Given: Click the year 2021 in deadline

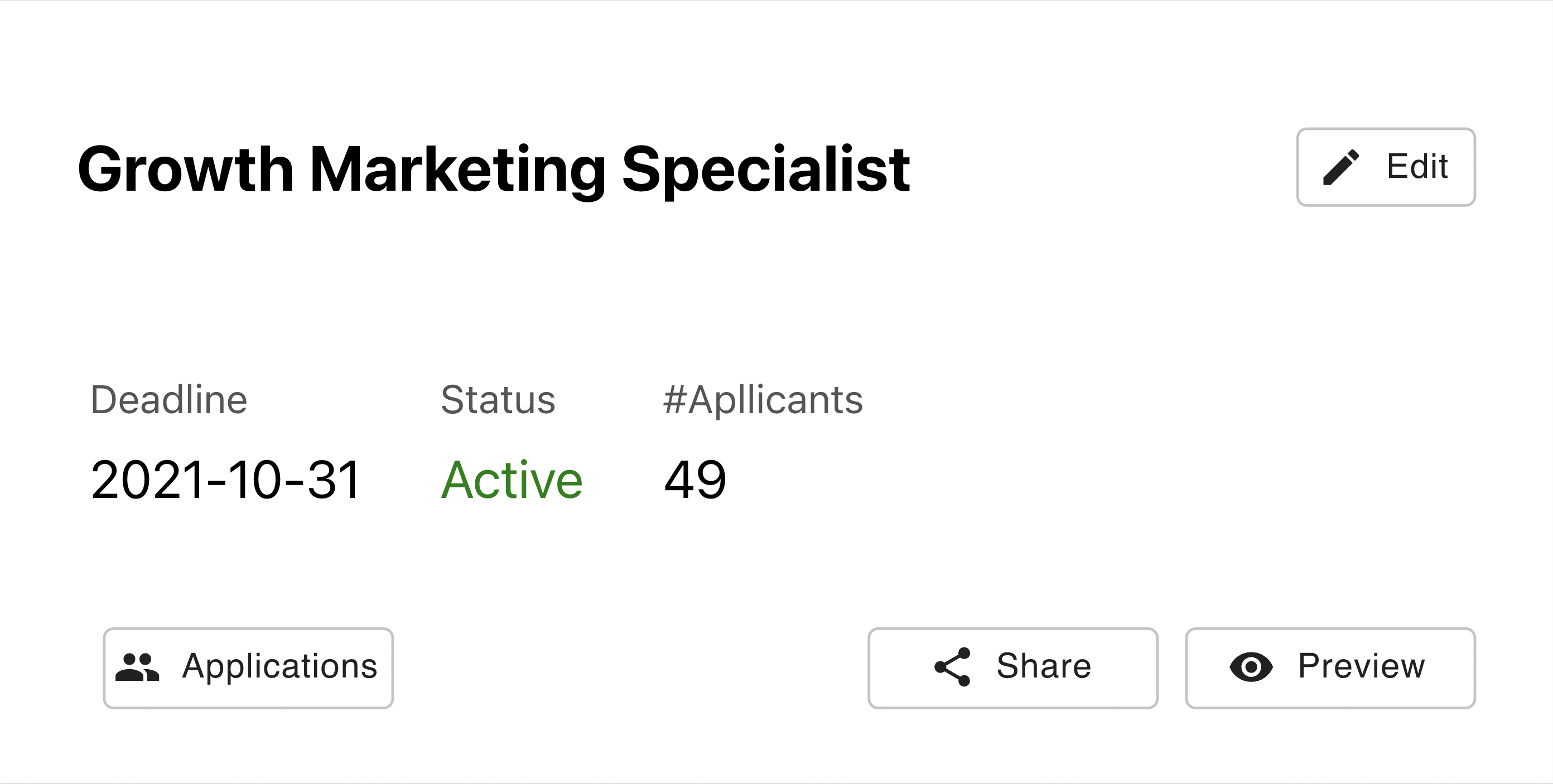Looking at the screenshot, I should [148, 480].
